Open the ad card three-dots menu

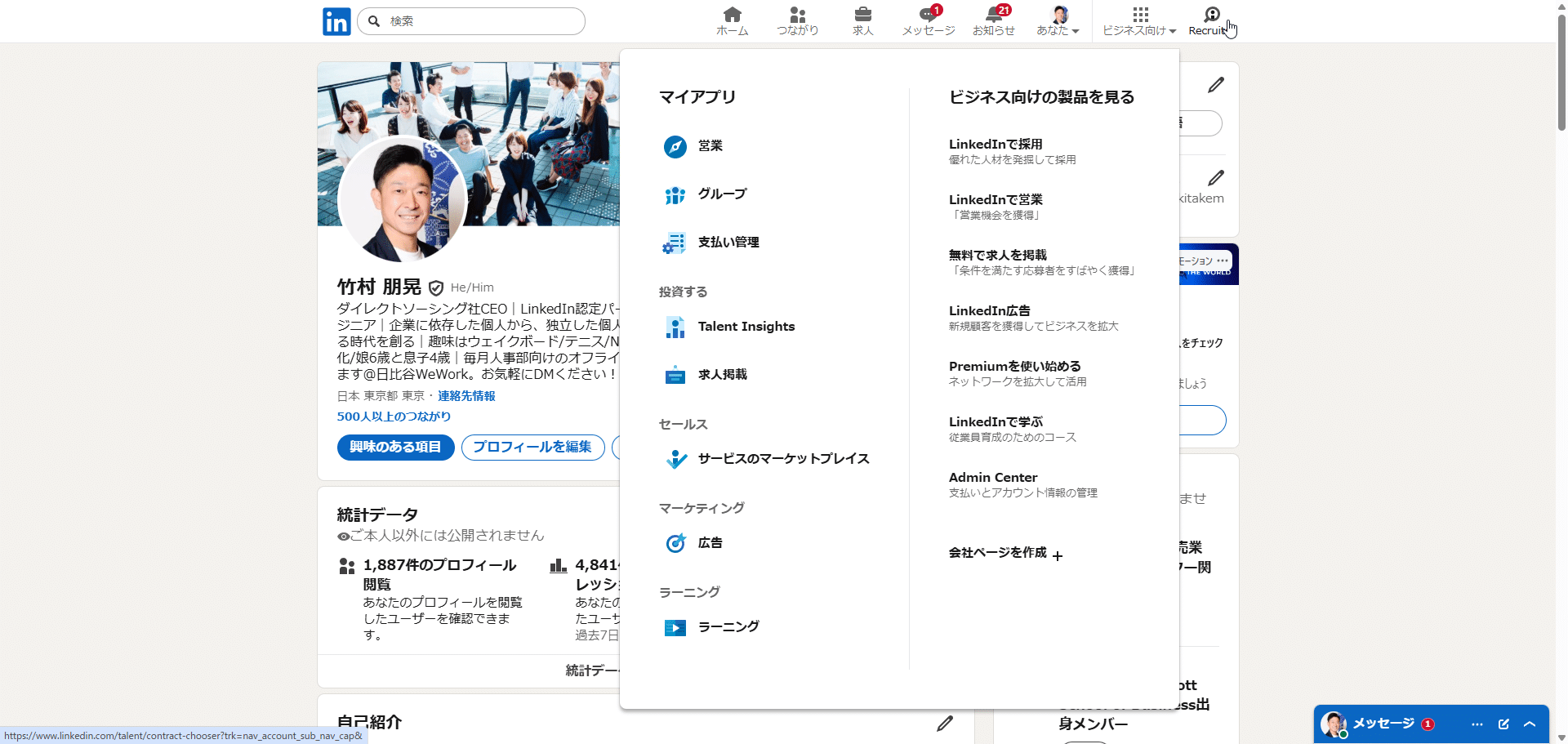pyautogui.click(x=1223, y=261)
